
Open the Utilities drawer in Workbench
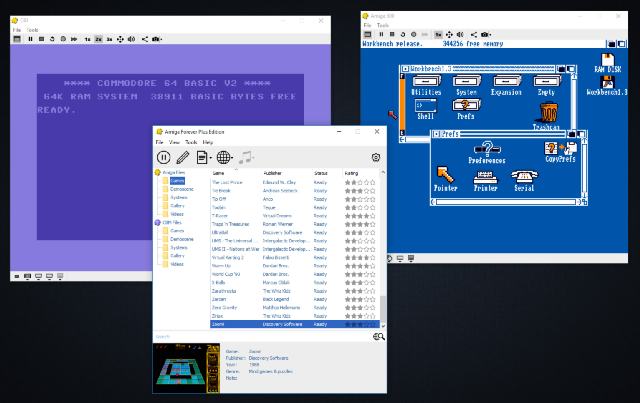pyautogui.click(x=426, y=85)
